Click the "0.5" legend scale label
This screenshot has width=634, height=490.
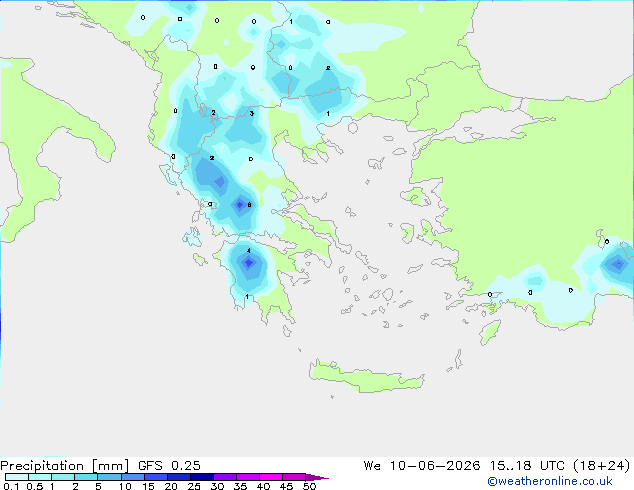coord(35,486)
